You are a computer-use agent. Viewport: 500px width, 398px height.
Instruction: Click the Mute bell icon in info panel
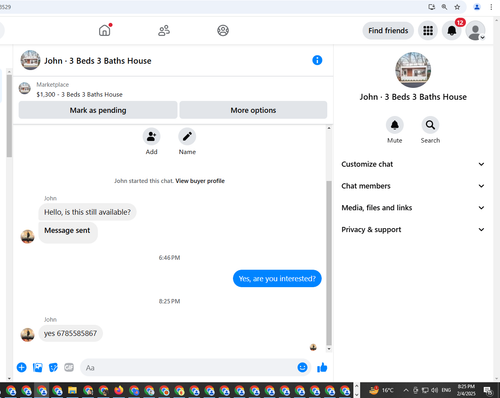click(x=395, y=125)
